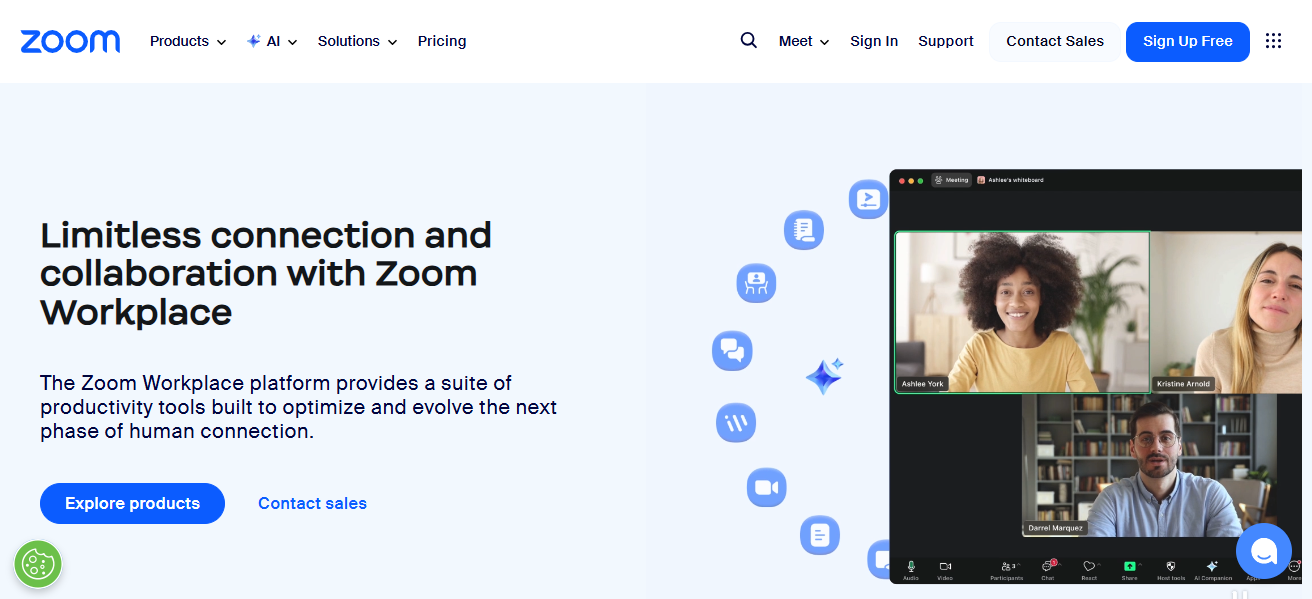Open cookie preferences icon

point(38,563)
